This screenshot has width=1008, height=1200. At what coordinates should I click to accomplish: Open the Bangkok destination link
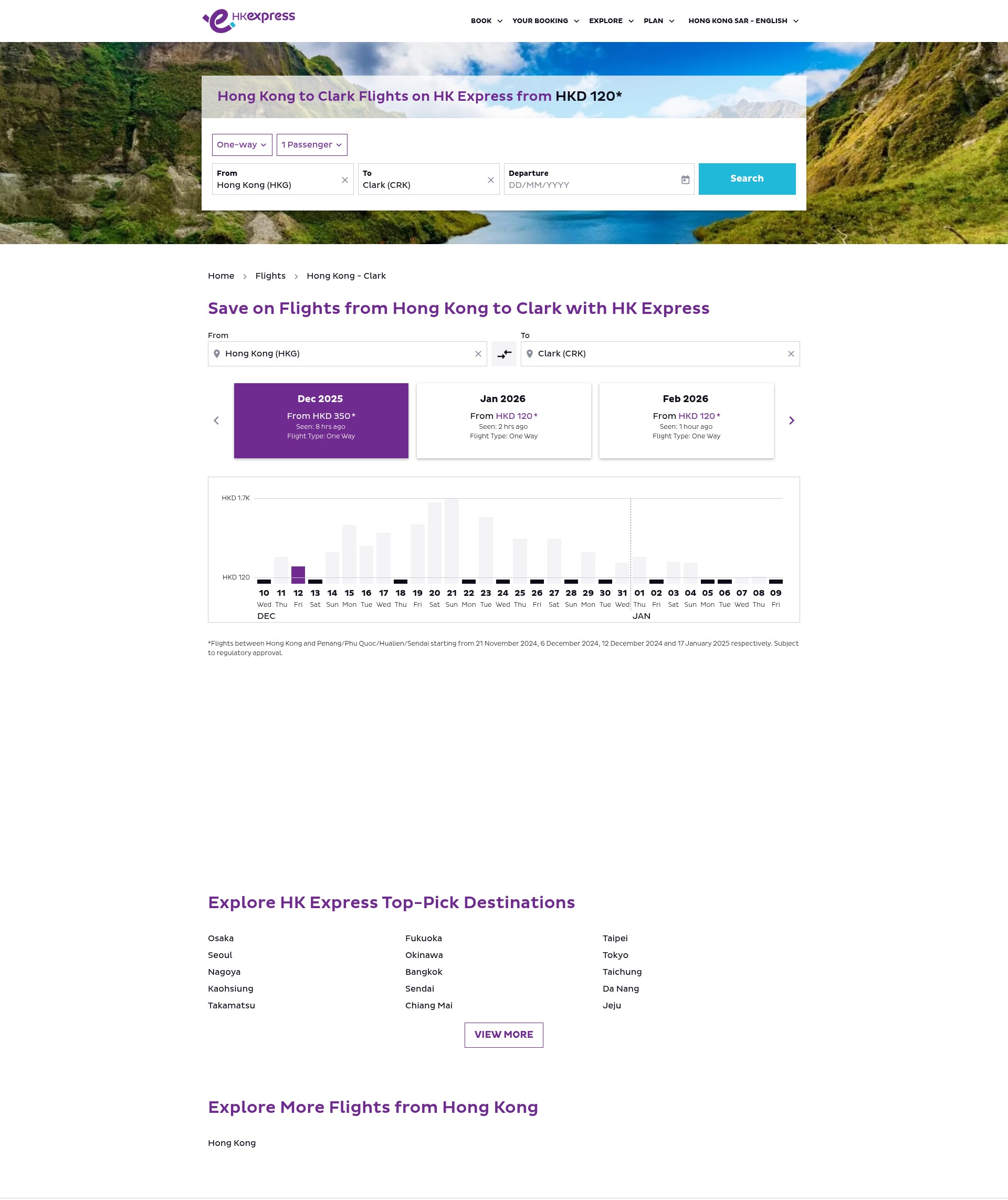pos(424,972)
